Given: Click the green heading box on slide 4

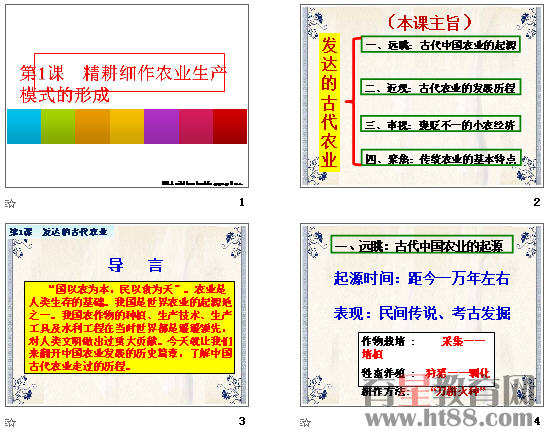Looking at the screenshot, I should (422, 245).
